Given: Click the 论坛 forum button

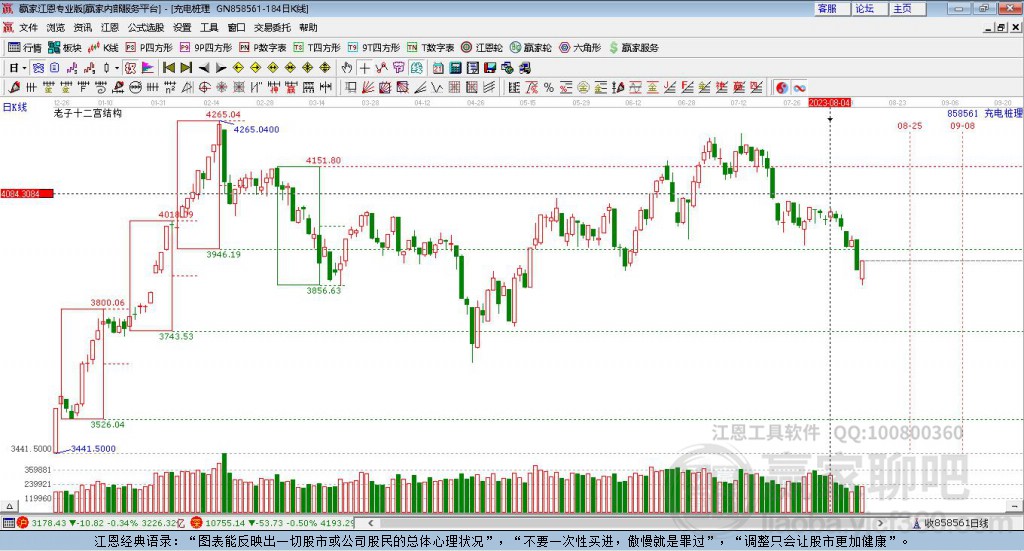Looking at the screenshot, I should pos(869,8).
